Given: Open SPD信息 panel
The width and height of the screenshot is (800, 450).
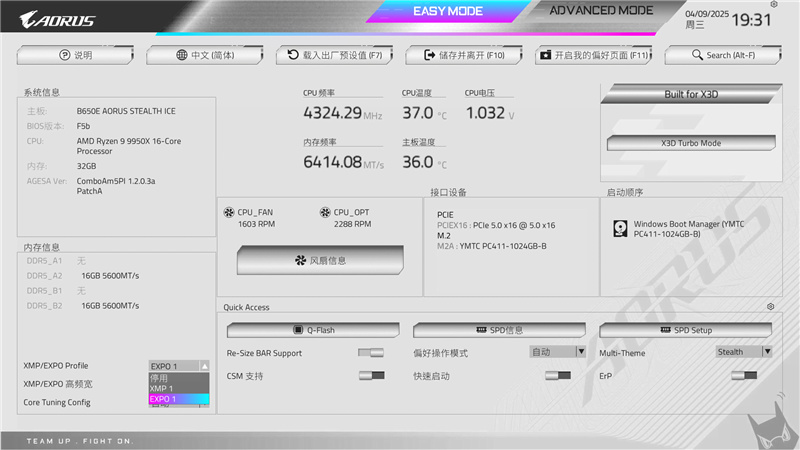Looking at the screenshot, I should coord(499,330).
